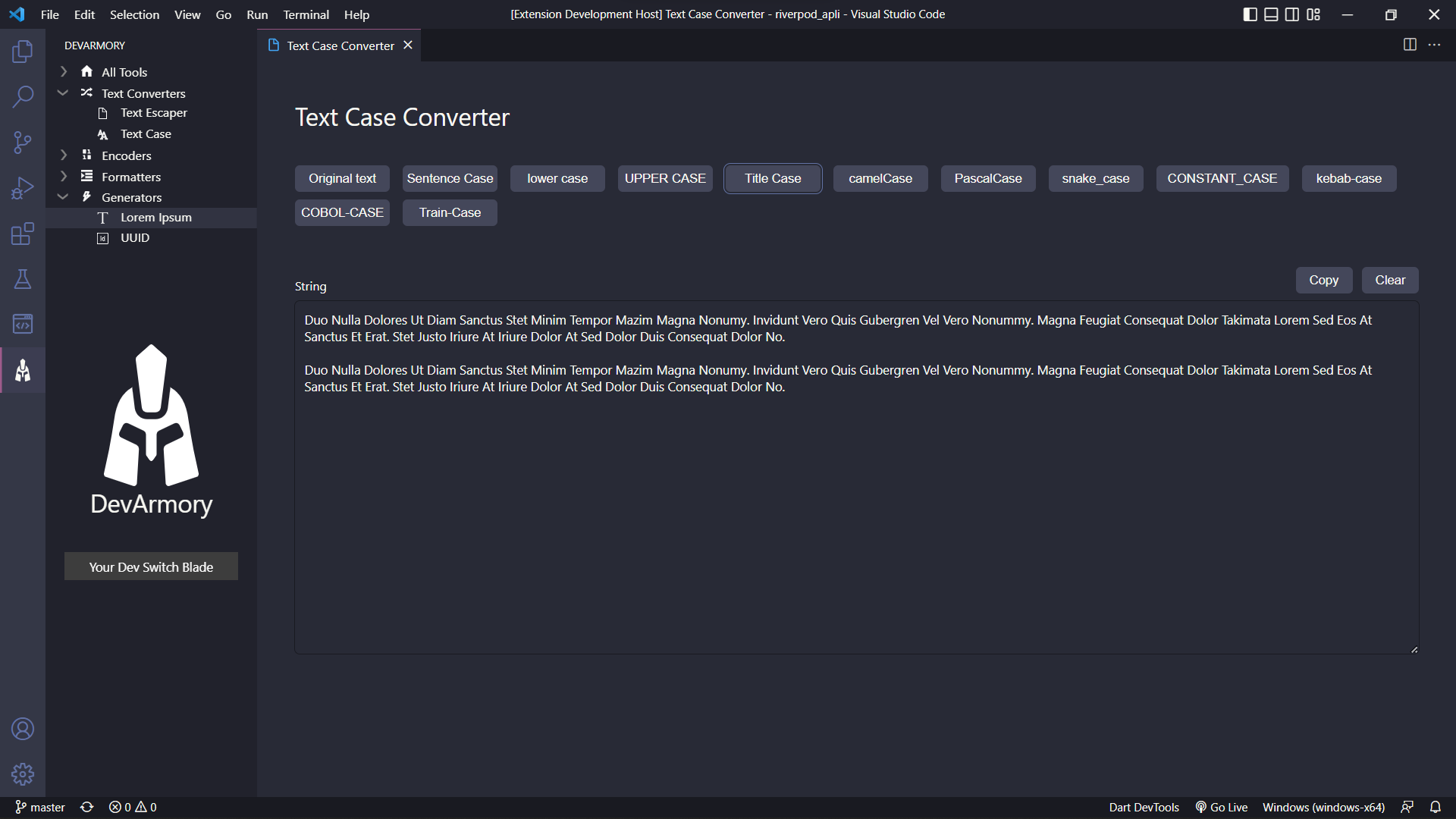Open the Manage gear icon
The height and width of the screenshot is (819, 1456).
[x=23, y=774]
